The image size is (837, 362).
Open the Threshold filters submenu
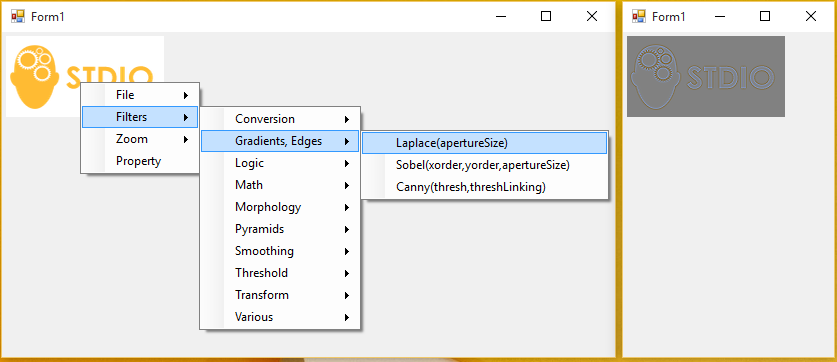tap(280, 273)
